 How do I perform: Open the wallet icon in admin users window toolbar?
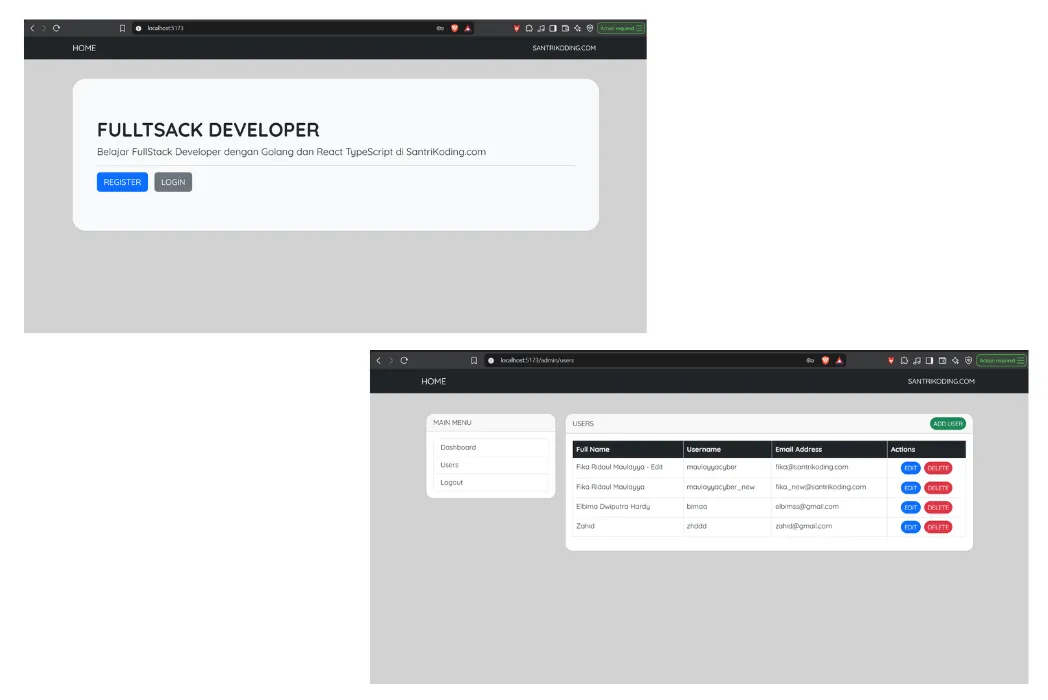point(942,360)
